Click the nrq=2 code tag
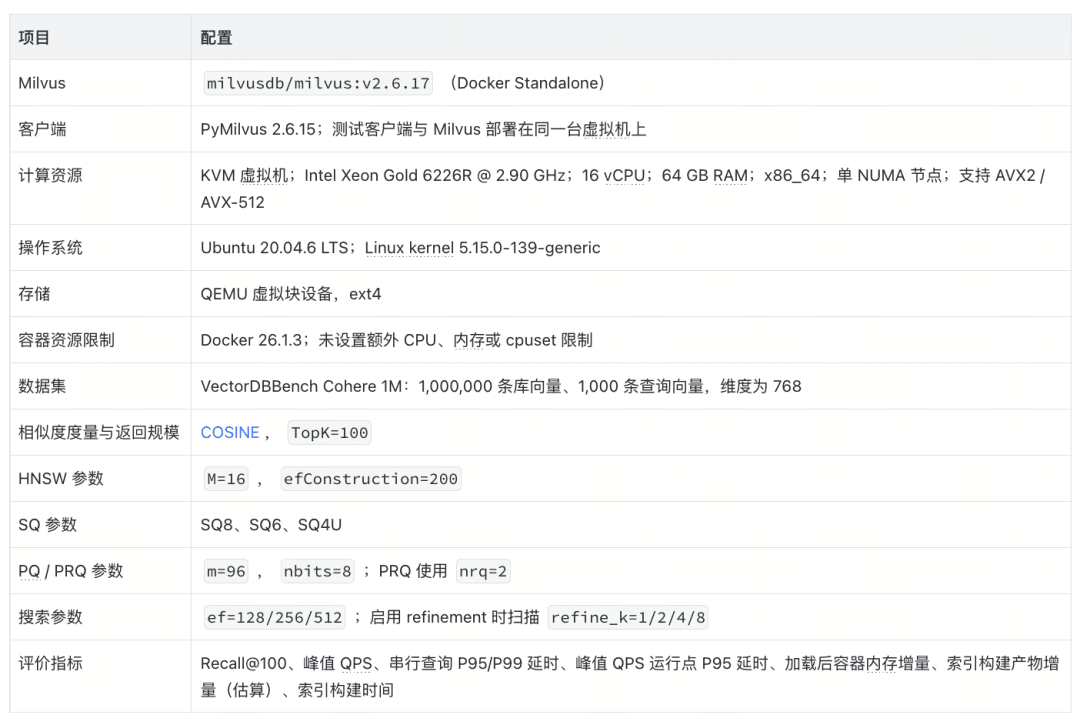The height and width of the screenshot is (725, 1080). [483, 571]
